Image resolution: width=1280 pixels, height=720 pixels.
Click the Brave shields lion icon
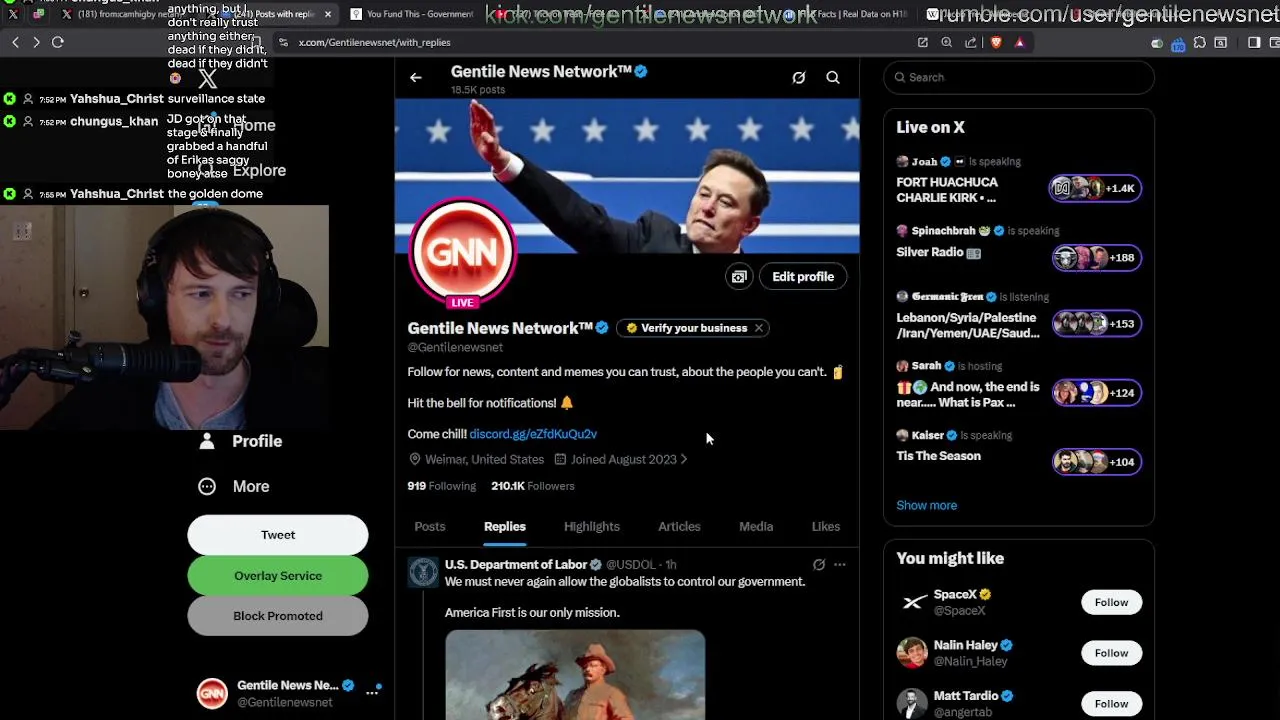click(x=996, y=42)
